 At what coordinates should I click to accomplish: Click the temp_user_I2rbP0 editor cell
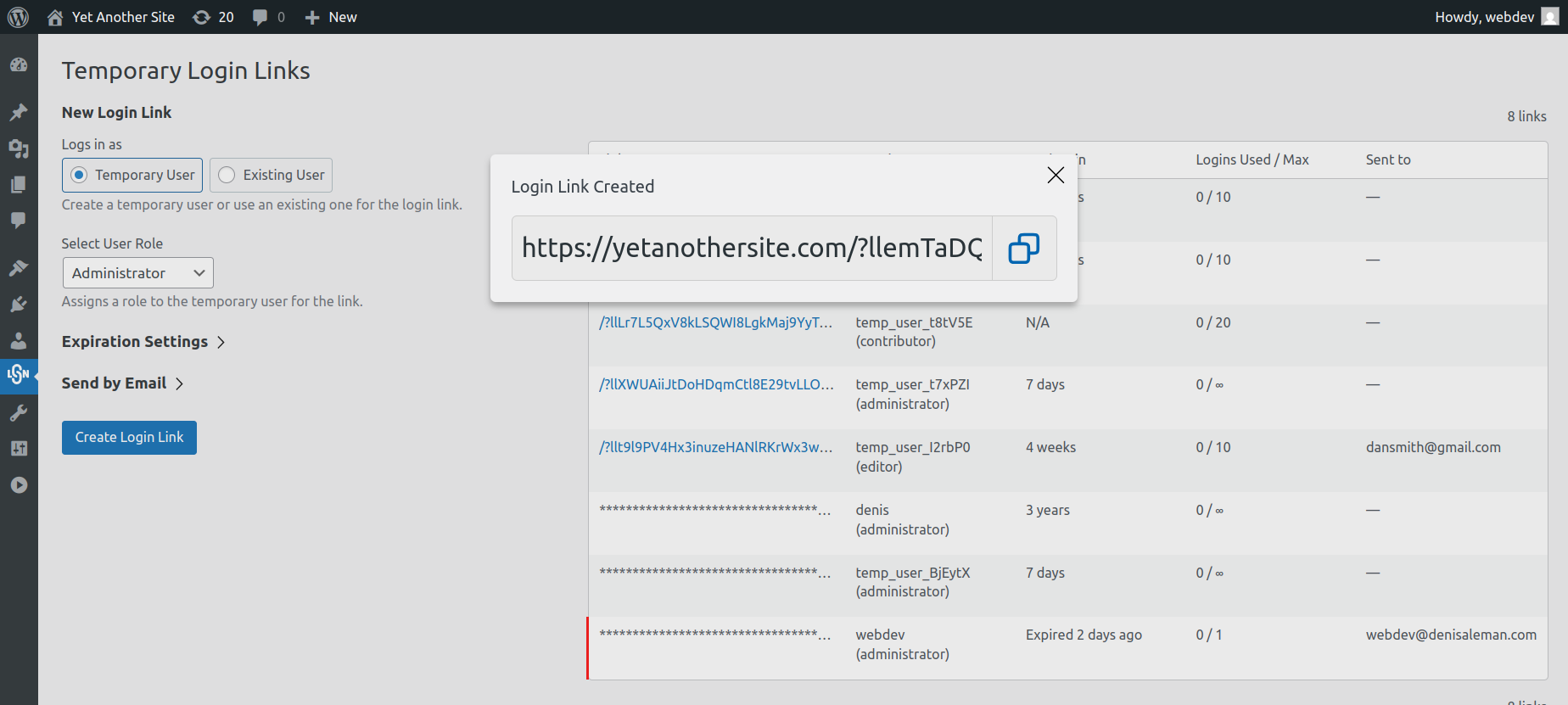[x=913, y=456]
